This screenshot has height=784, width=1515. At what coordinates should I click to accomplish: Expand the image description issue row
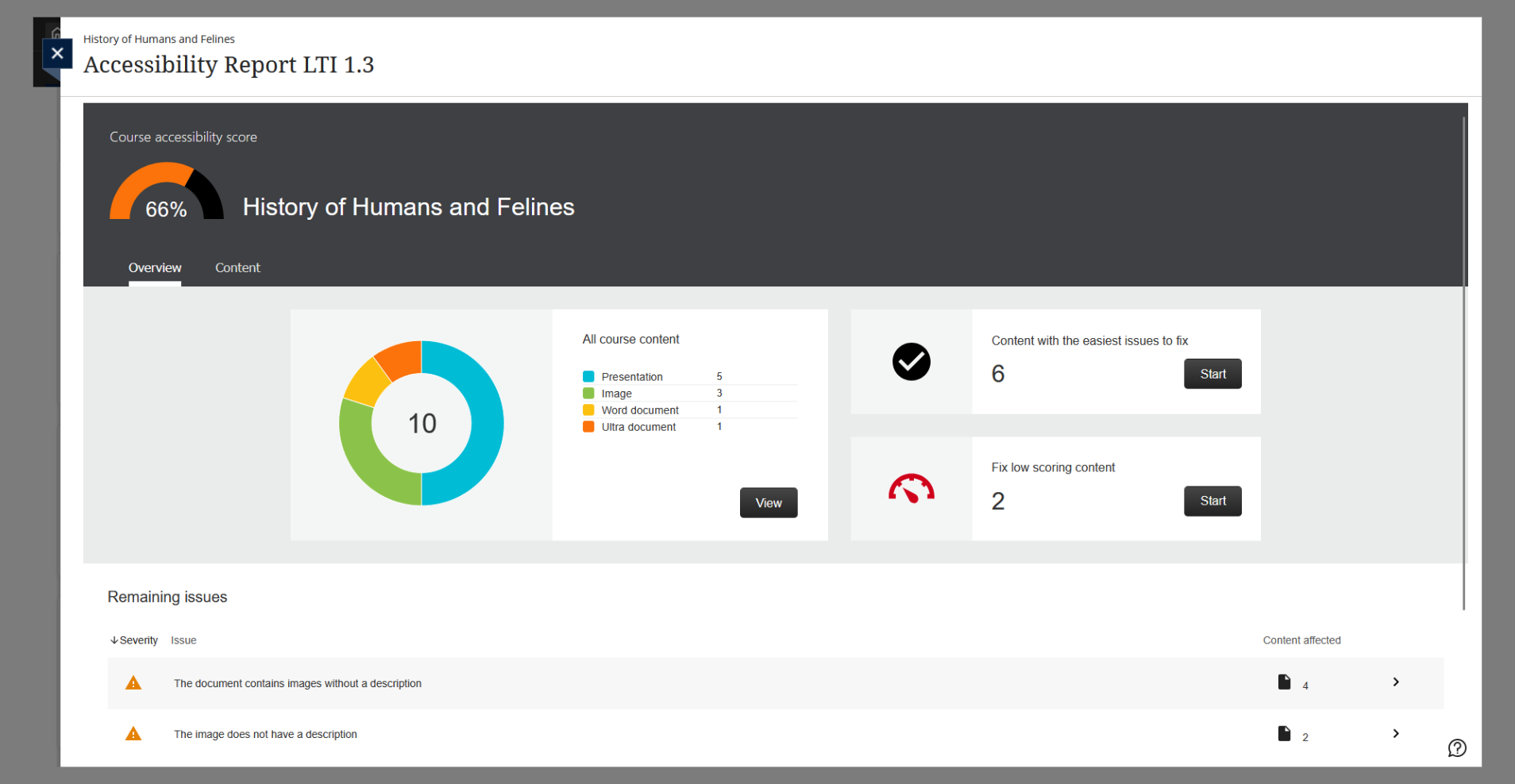[x=1395, y=733]
